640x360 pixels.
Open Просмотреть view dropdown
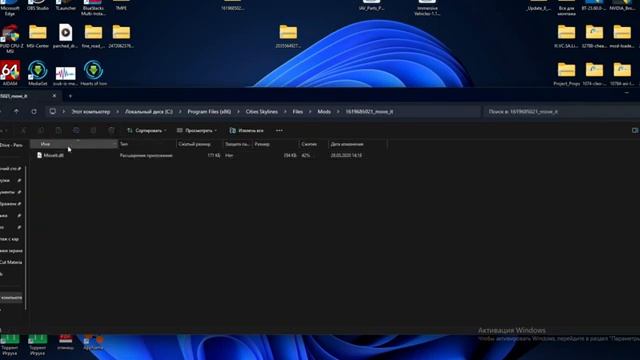pyautogui.click(x=197, y=131)
